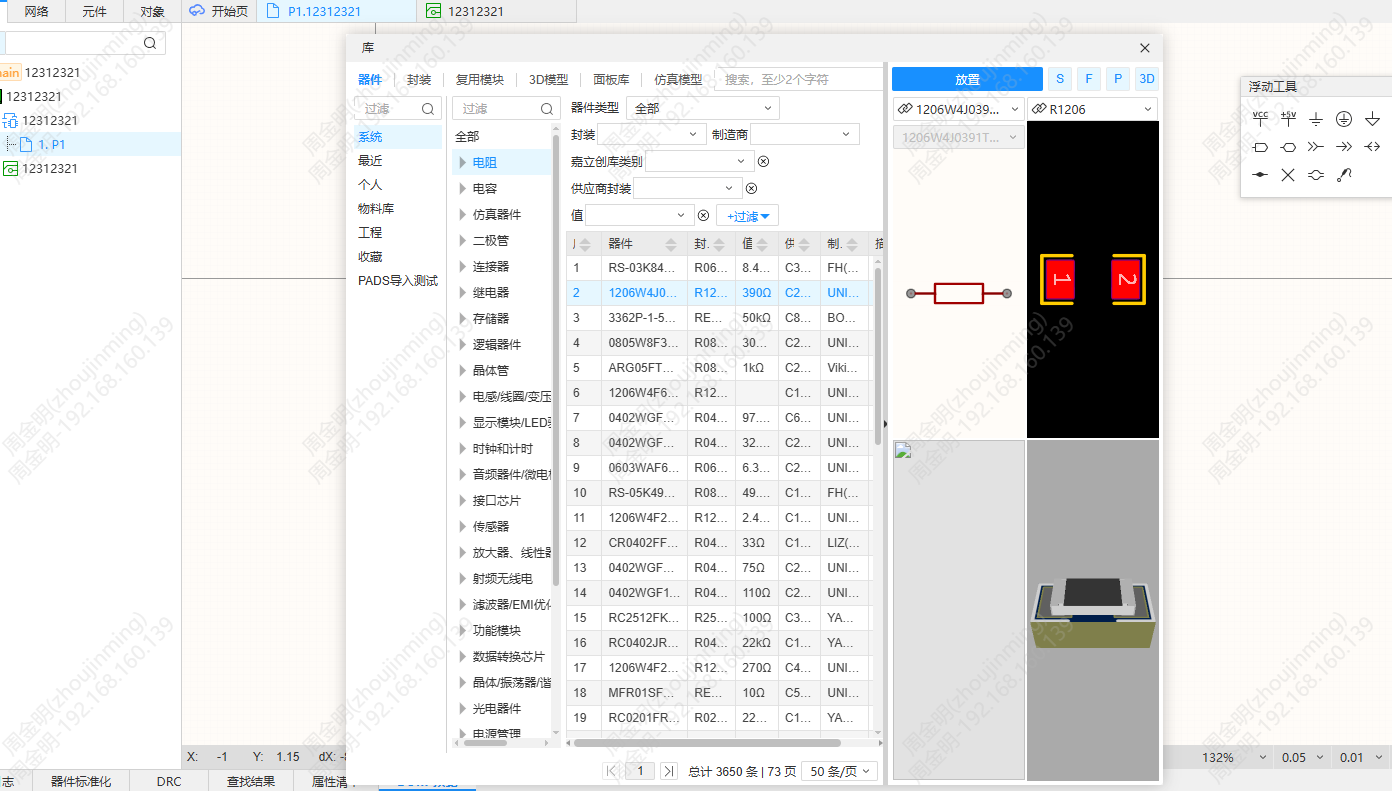
Task: Open the 供应商封装 dropdown
Action: pyautogui.click(x=688, y=188)
